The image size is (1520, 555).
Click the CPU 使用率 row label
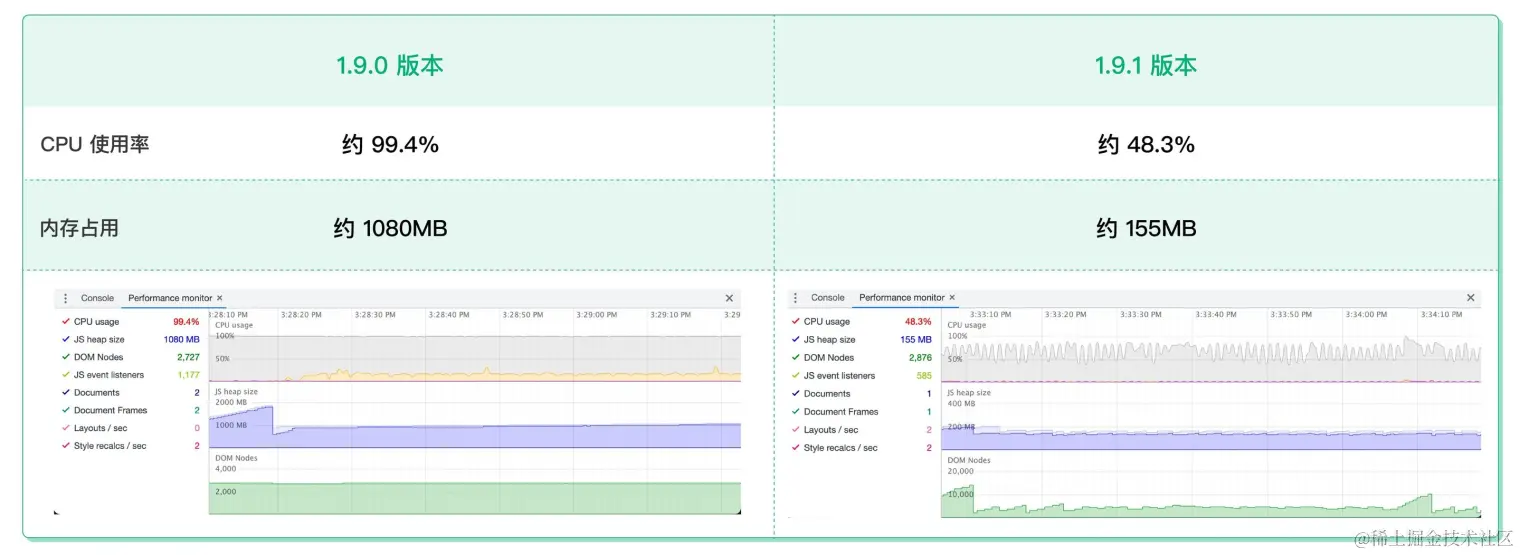[x=95, y=144]
